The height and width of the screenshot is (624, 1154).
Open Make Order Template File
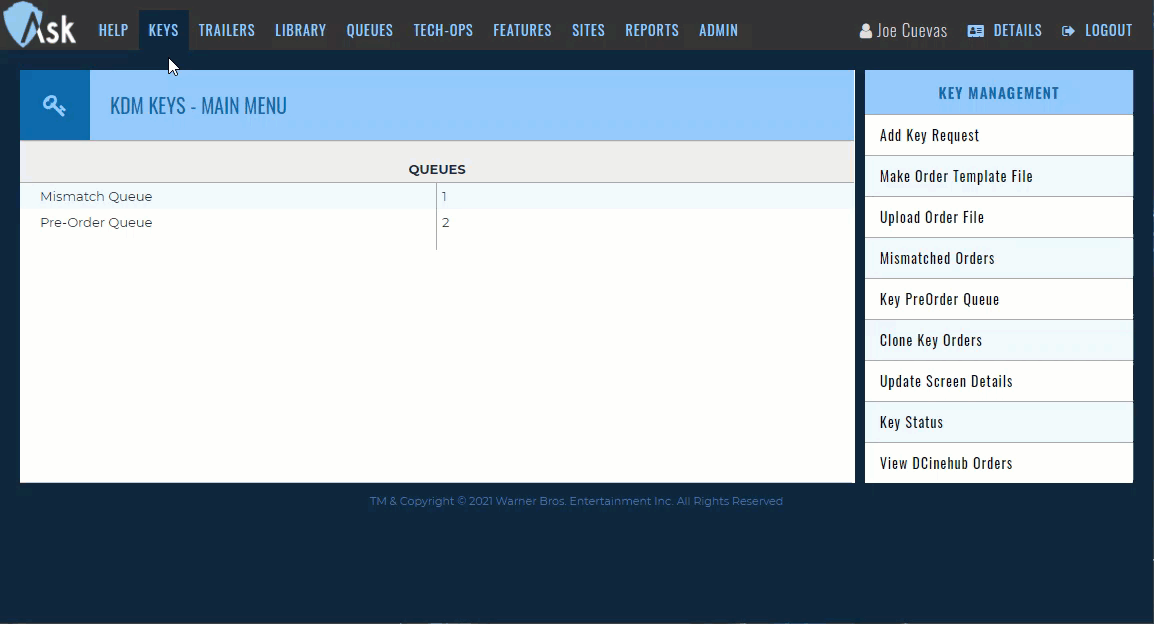click(x=956, y=177)
